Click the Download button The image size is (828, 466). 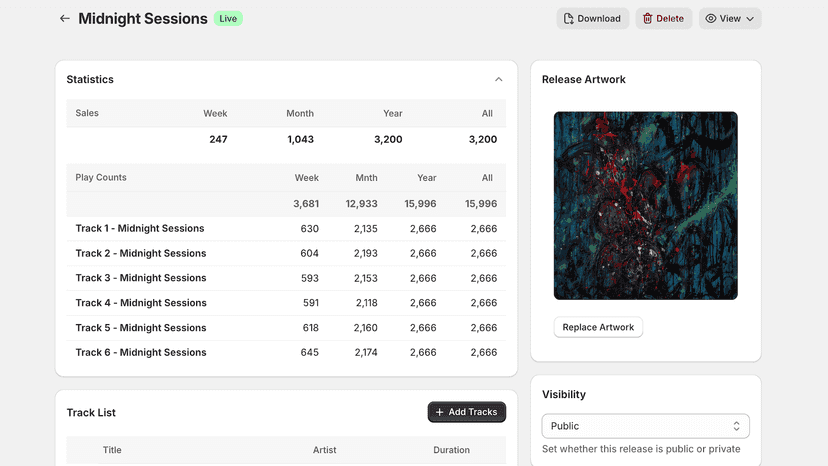click(592, 18)
